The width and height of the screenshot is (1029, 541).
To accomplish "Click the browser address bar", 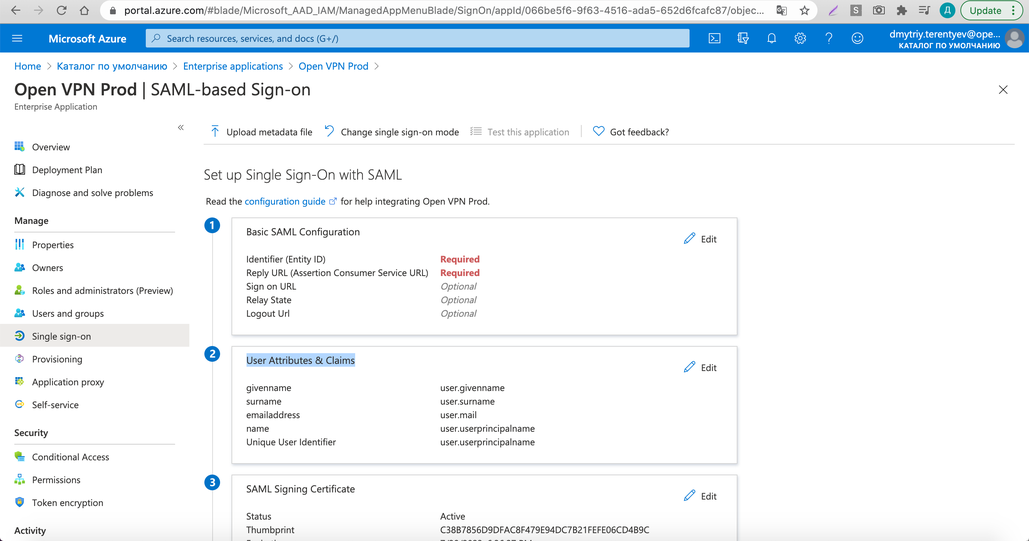I will [x=444, y=11].
